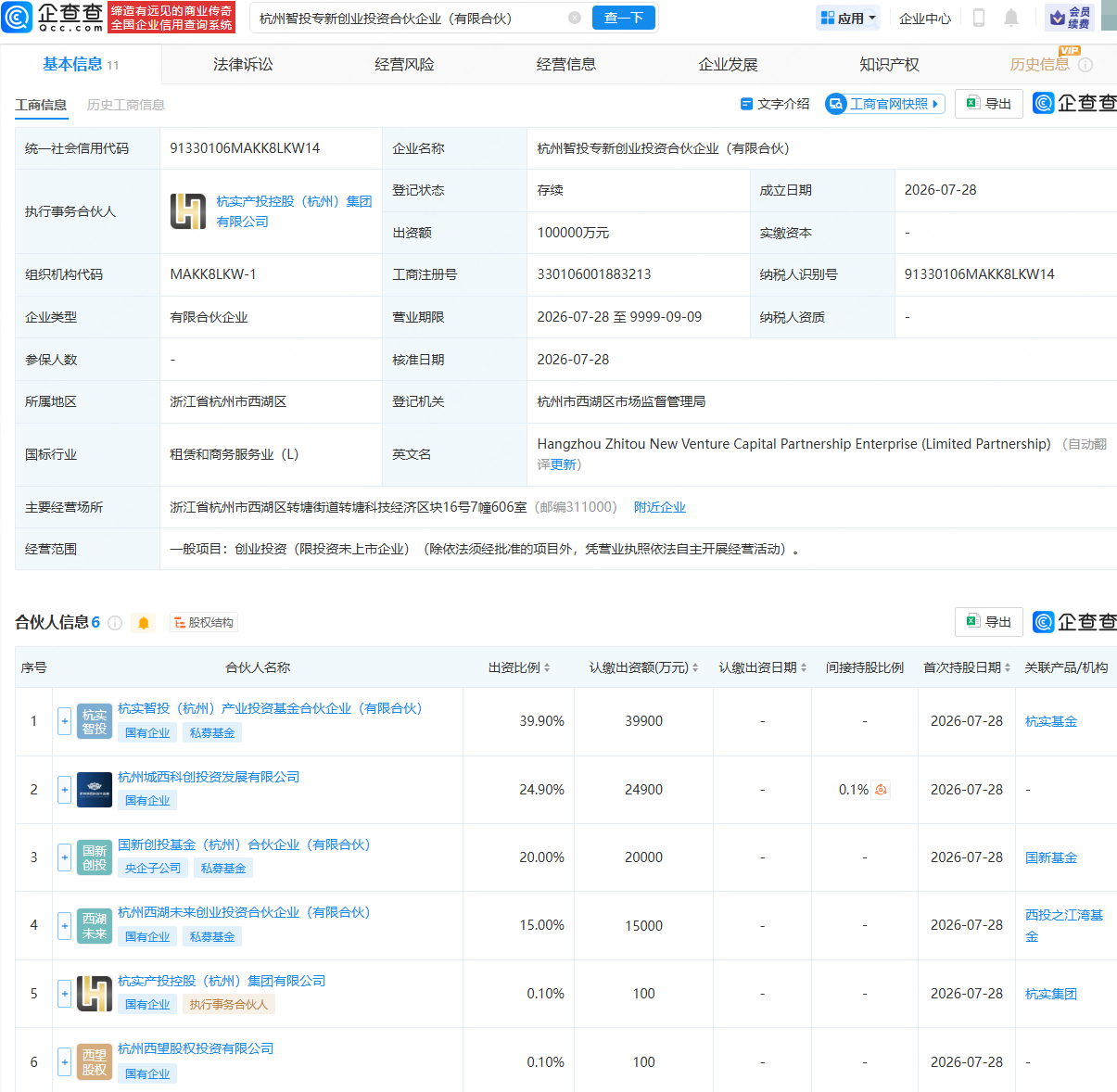Open 杭实产投控股 partner row 5 link
Image resolution: width=1117 pixels, height=1092 pixels.
(222, 981)
